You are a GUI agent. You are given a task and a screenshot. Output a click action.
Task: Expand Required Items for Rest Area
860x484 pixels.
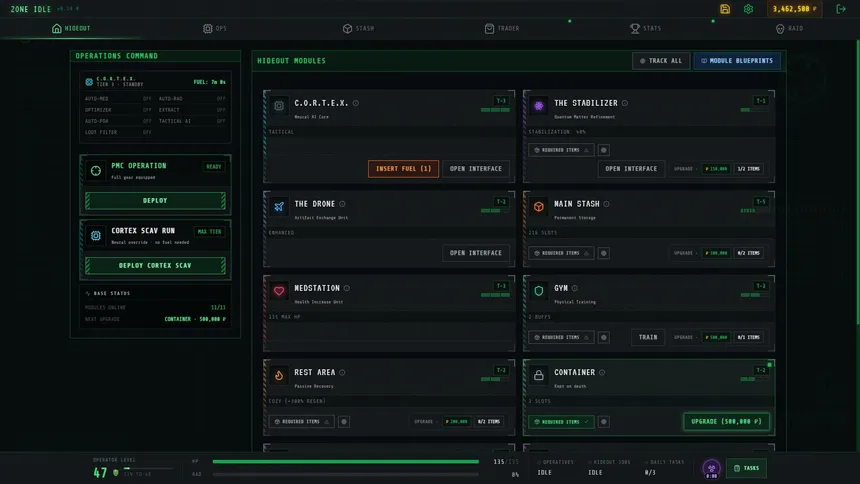coord(301,422)
